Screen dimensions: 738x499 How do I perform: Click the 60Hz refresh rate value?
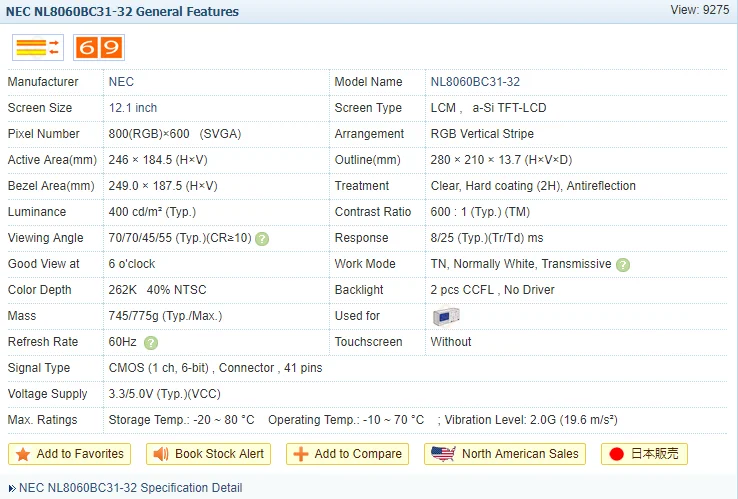(x=122, y=342)
